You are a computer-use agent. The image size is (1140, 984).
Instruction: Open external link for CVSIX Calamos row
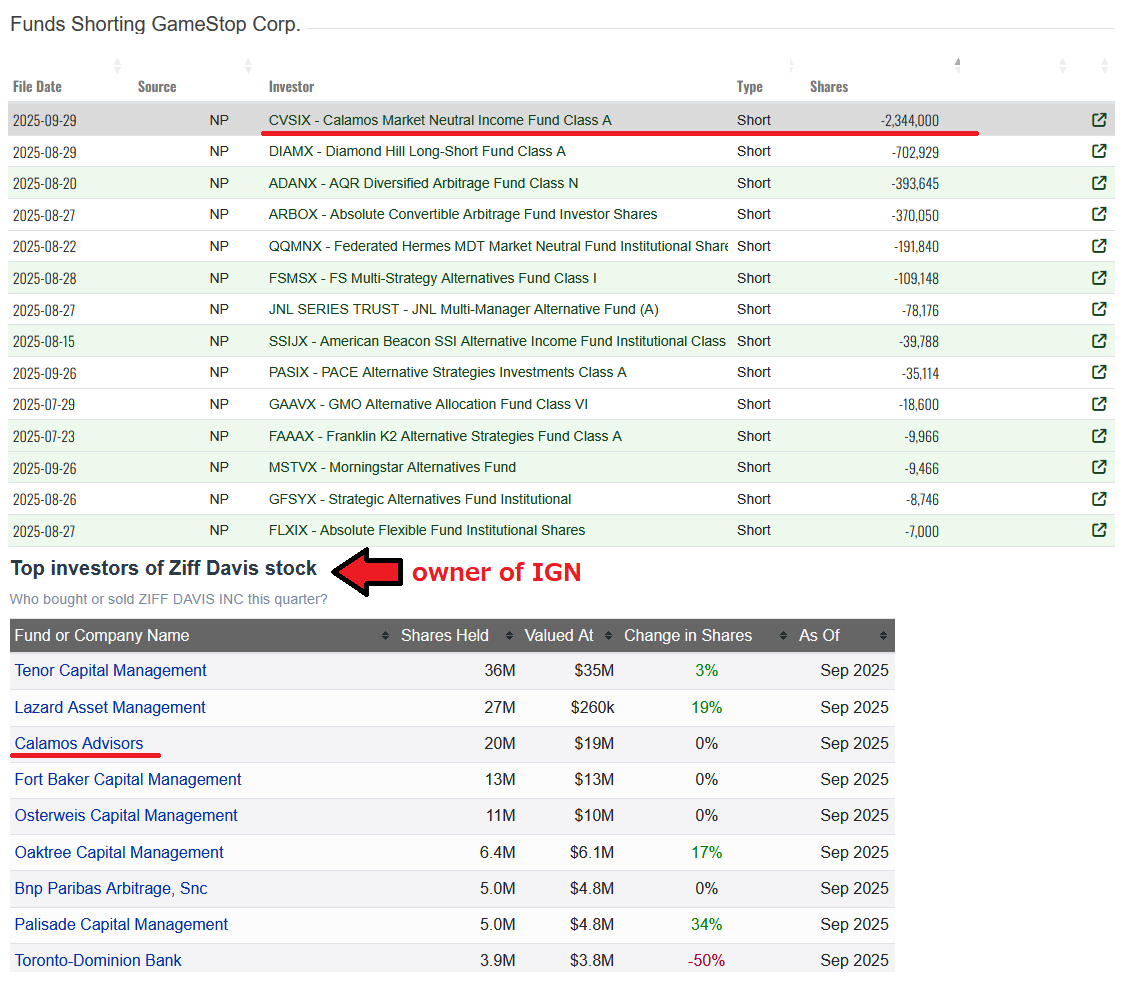(x=1099, y=120)
